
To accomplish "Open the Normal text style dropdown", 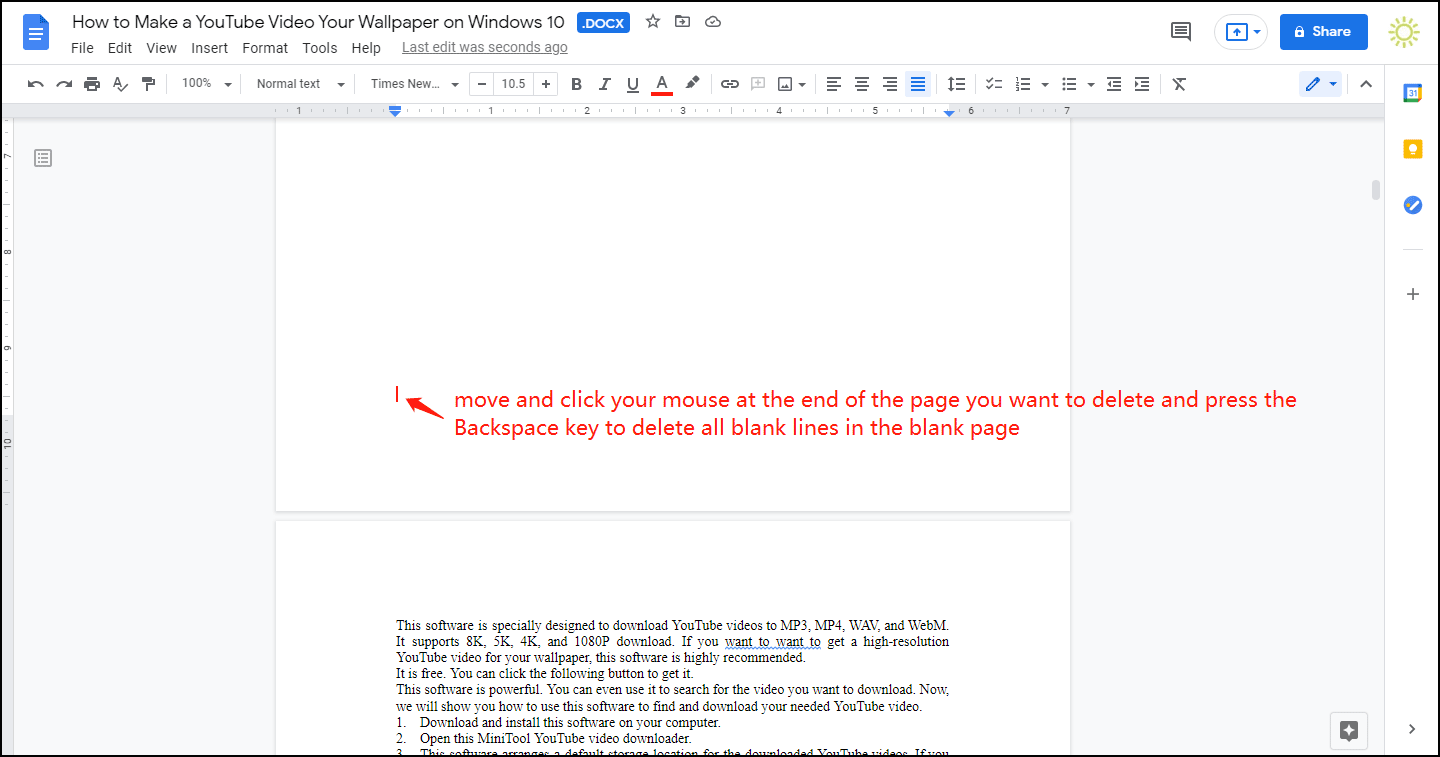I will coord(297,84).
